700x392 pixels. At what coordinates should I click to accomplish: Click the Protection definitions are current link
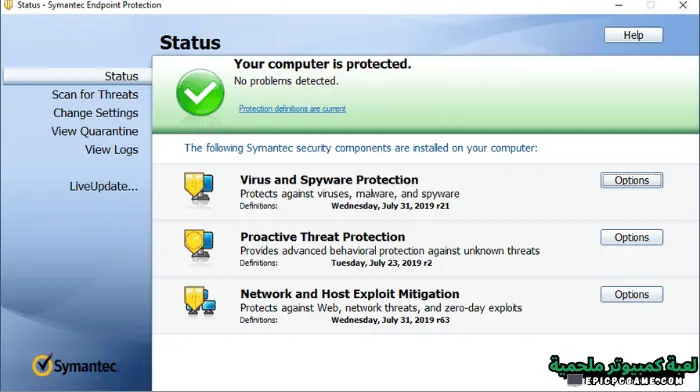(x=292, y=108)
